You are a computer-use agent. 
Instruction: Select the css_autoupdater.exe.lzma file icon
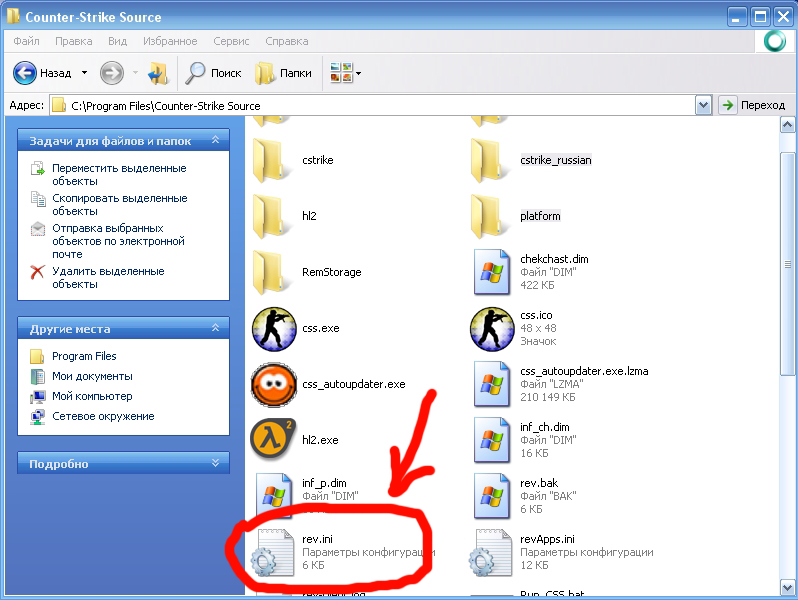[x=491, y=384]
